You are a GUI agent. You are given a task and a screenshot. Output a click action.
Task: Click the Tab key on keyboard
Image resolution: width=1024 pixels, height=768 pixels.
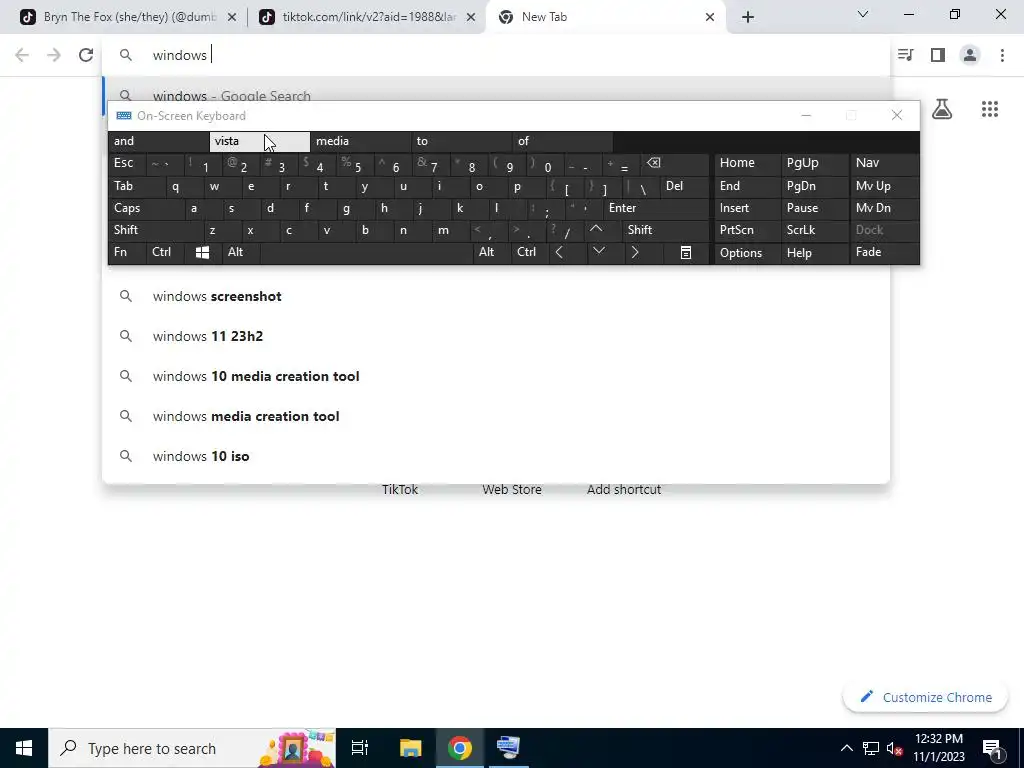[136, 186]
